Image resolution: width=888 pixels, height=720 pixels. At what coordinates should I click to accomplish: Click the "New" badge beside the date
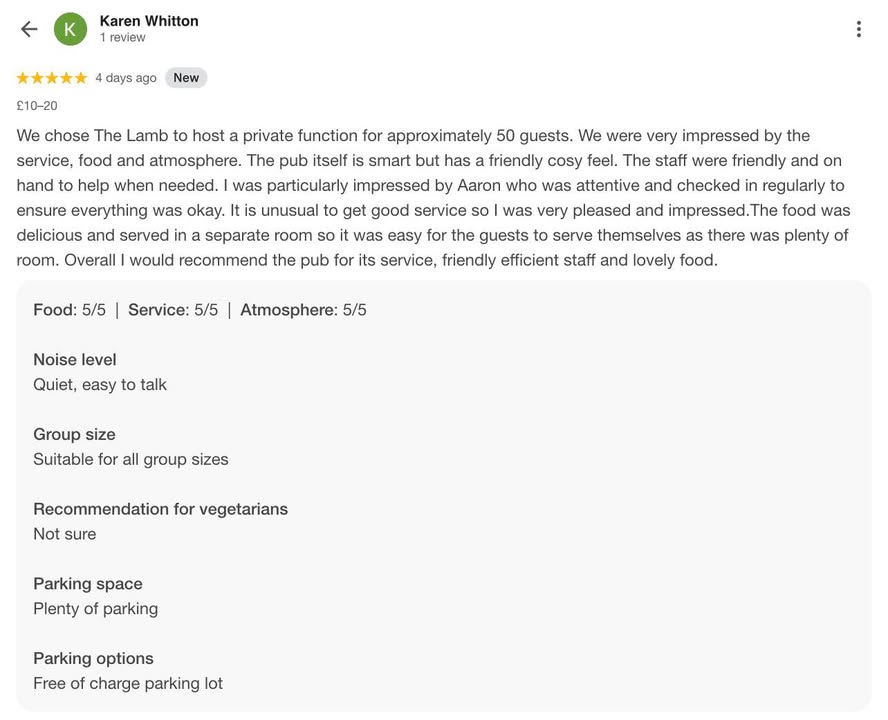click(186, 78)
